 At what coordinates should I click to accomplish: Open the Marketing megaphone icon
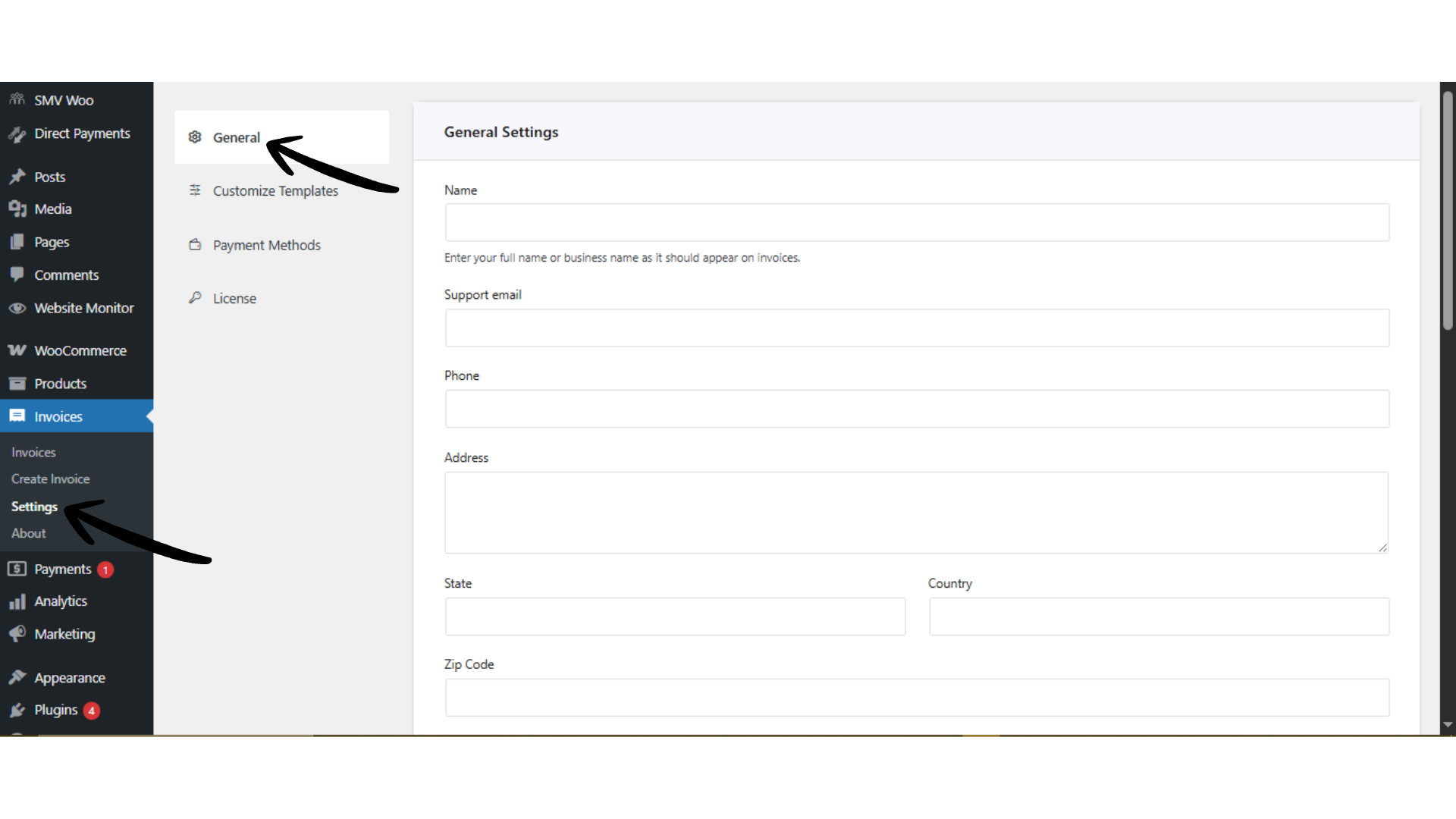click(x=64, y=634)
